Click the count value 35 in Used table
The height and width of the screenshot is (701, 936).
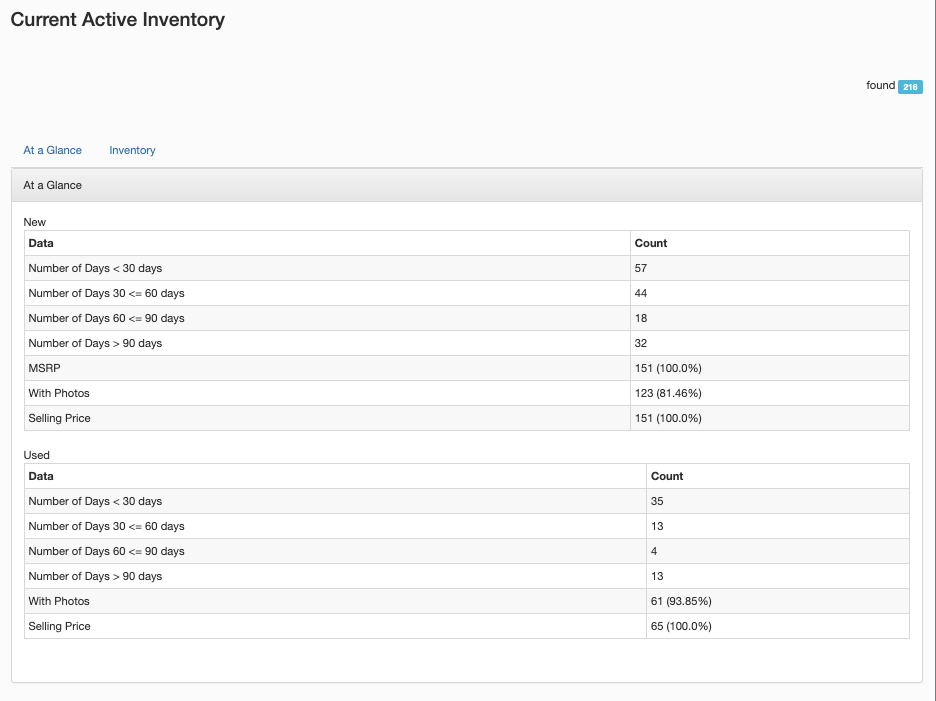coord(657,501)
